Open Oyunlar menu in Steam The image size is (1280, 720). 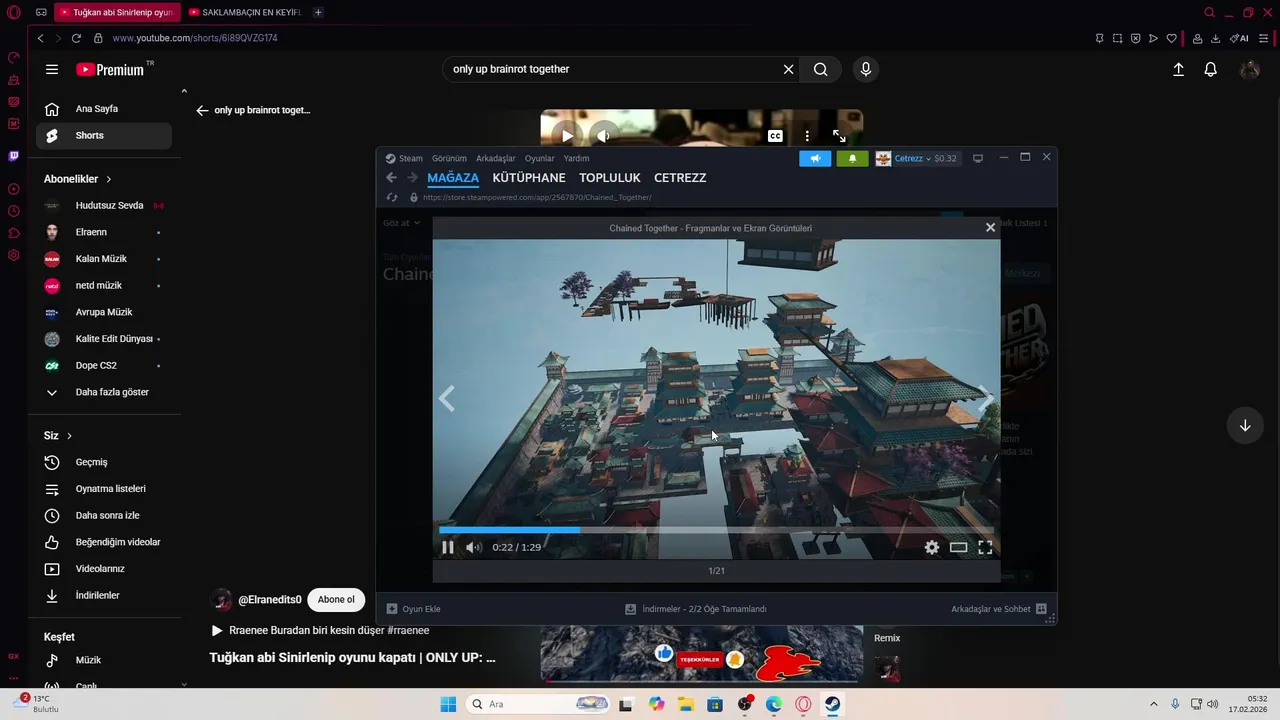click(x=539, y=158)
